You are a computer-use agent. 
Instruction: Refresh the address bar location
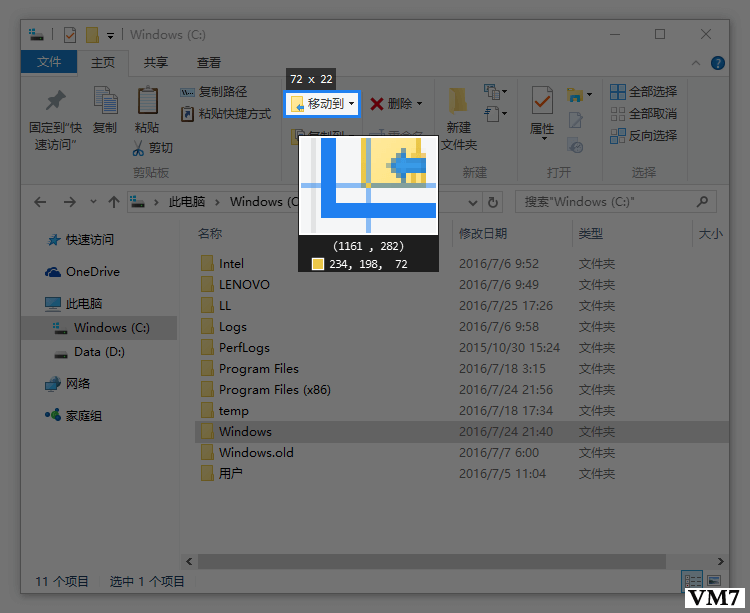click(491, 202)
